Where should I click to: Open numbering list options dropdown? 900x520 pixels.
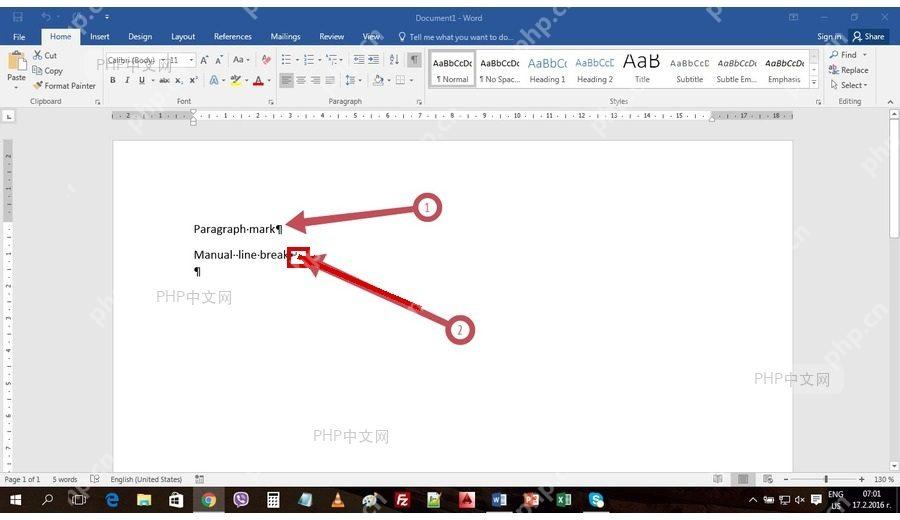click(x=320, y=60)
